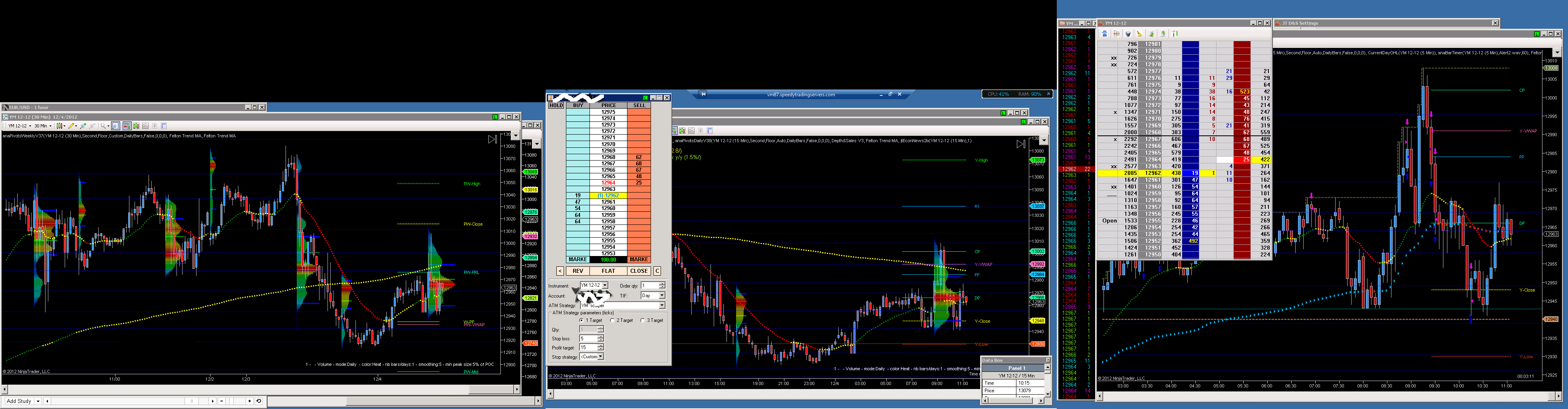
Task: Open the Stop strategy Custom dropdown
Action: coord(591,357)
